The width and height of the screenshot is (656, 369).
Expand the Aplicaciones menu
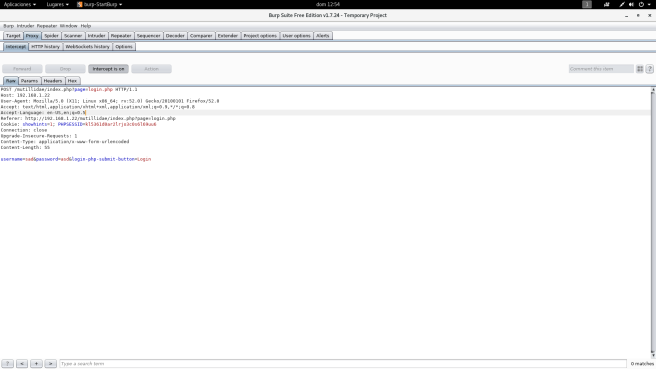(x=20, y=4)
